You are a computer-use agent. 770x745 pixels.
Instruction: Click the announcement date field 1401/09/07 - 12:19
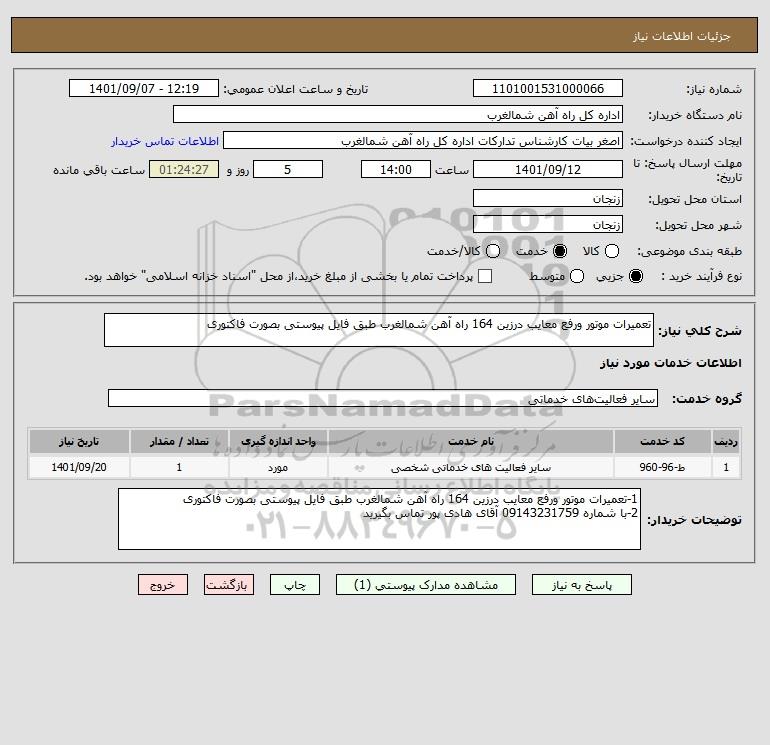[x=144, y=88]
